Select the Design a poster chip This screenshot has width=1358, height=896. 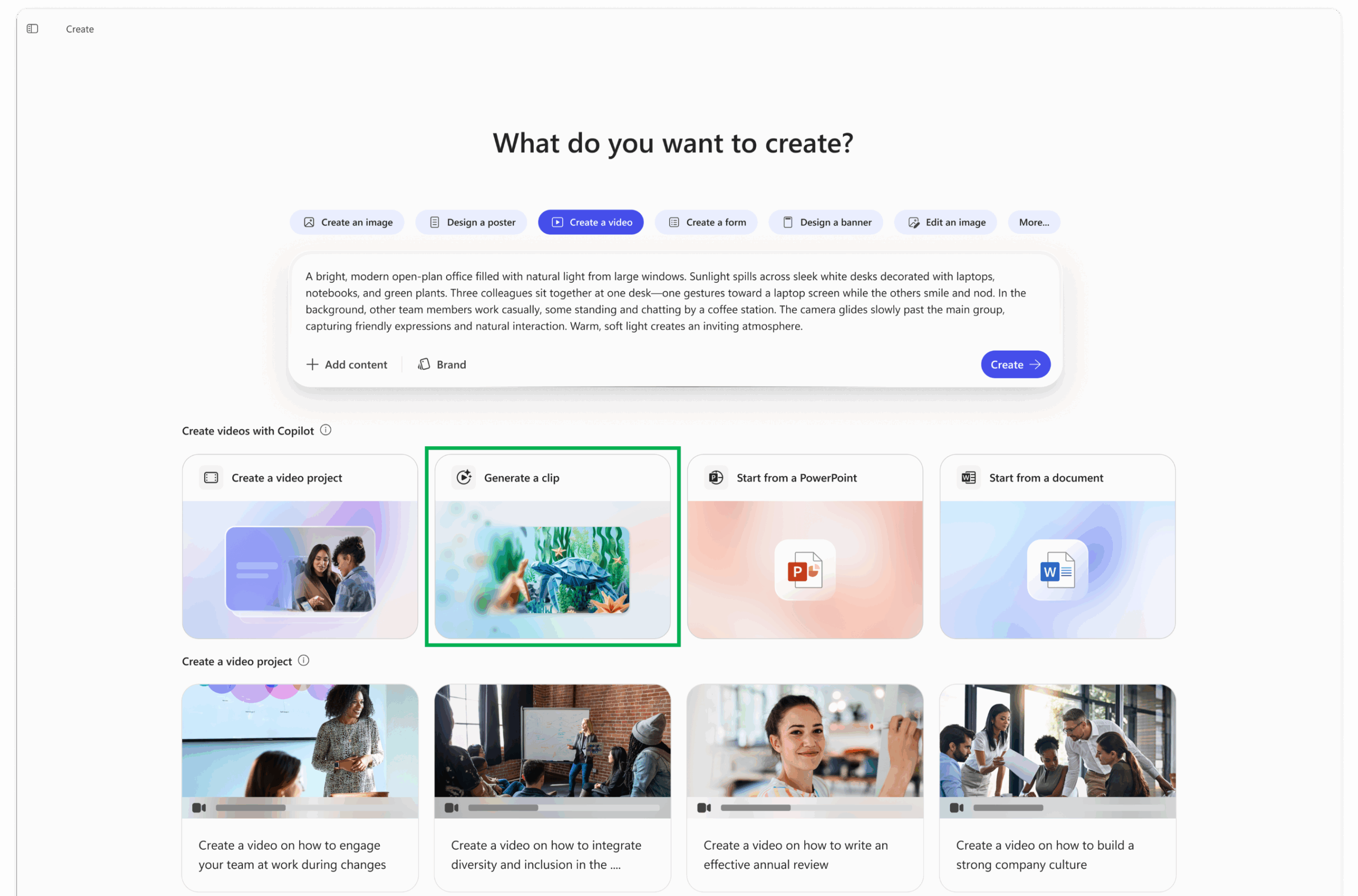tap(472, 222)
